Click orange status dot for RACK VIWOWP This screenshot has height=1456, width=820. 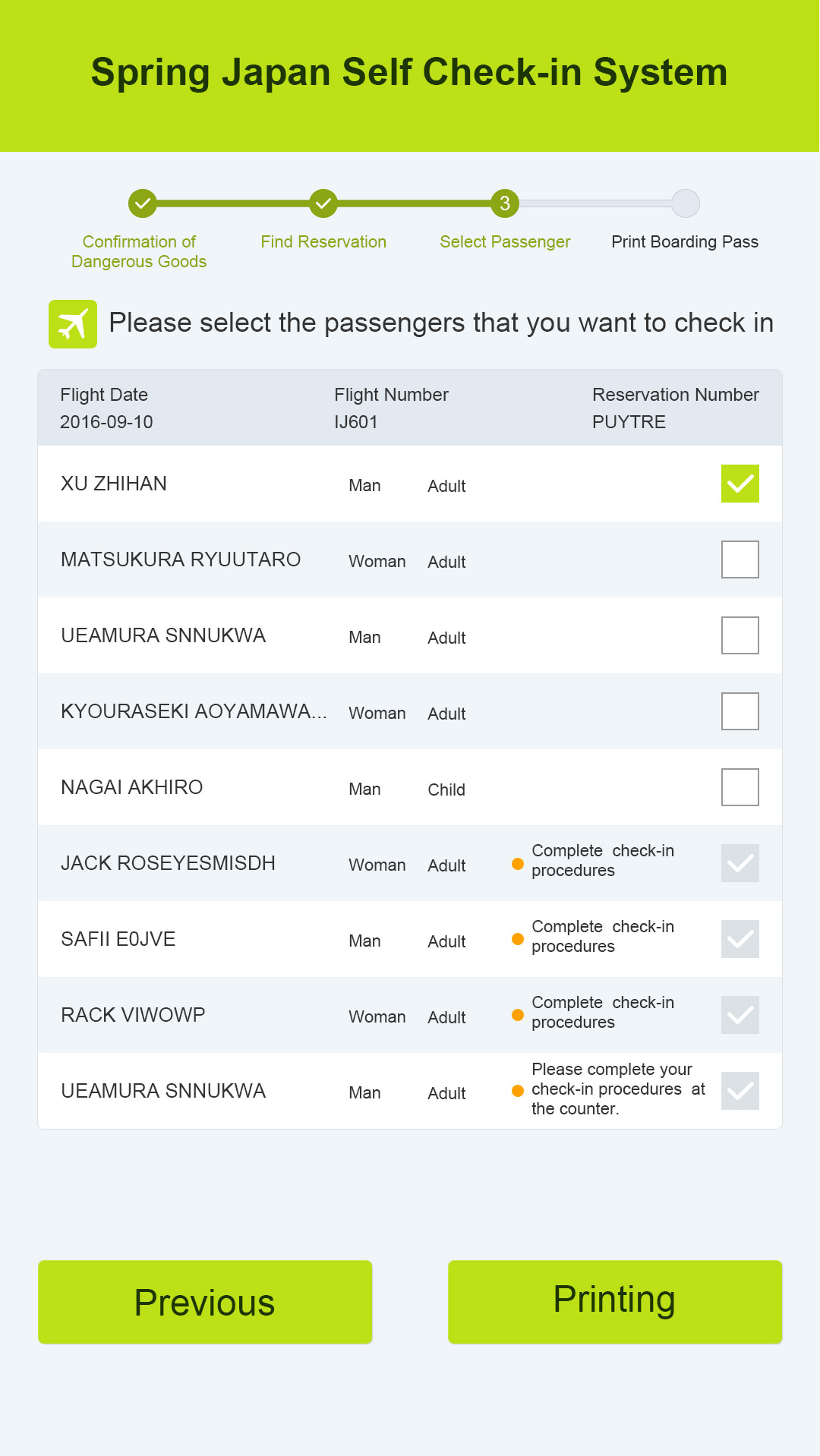pos(518,1015)
